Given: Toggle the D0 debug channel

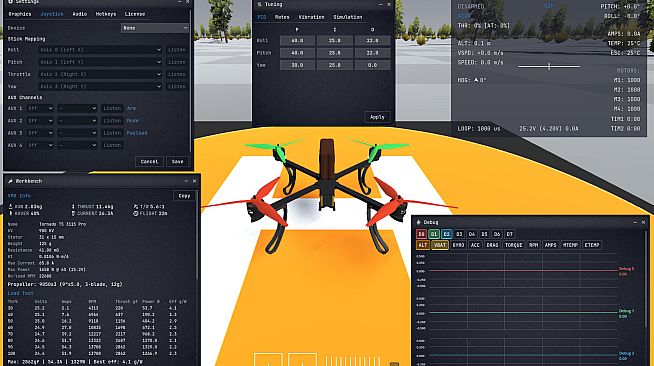Looking at the screenshot, I should [421, 234].
